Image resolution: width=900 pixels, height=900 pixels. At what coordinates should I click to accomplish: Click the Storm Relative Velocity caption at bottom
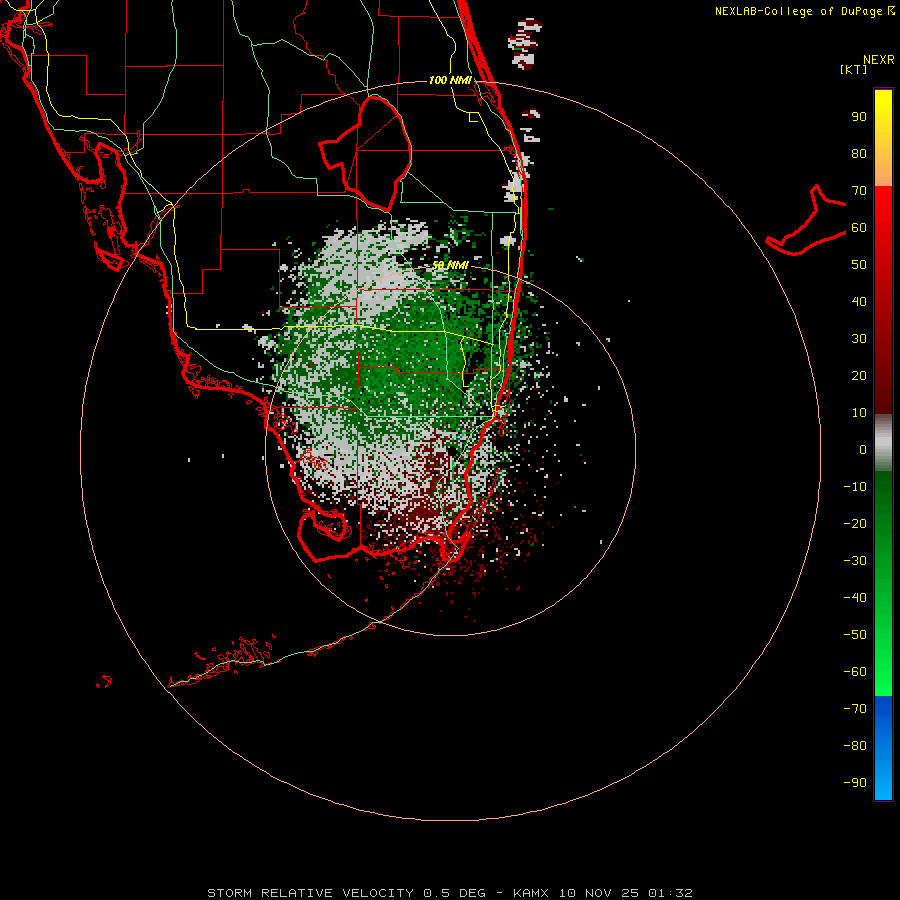click(450, 893)
